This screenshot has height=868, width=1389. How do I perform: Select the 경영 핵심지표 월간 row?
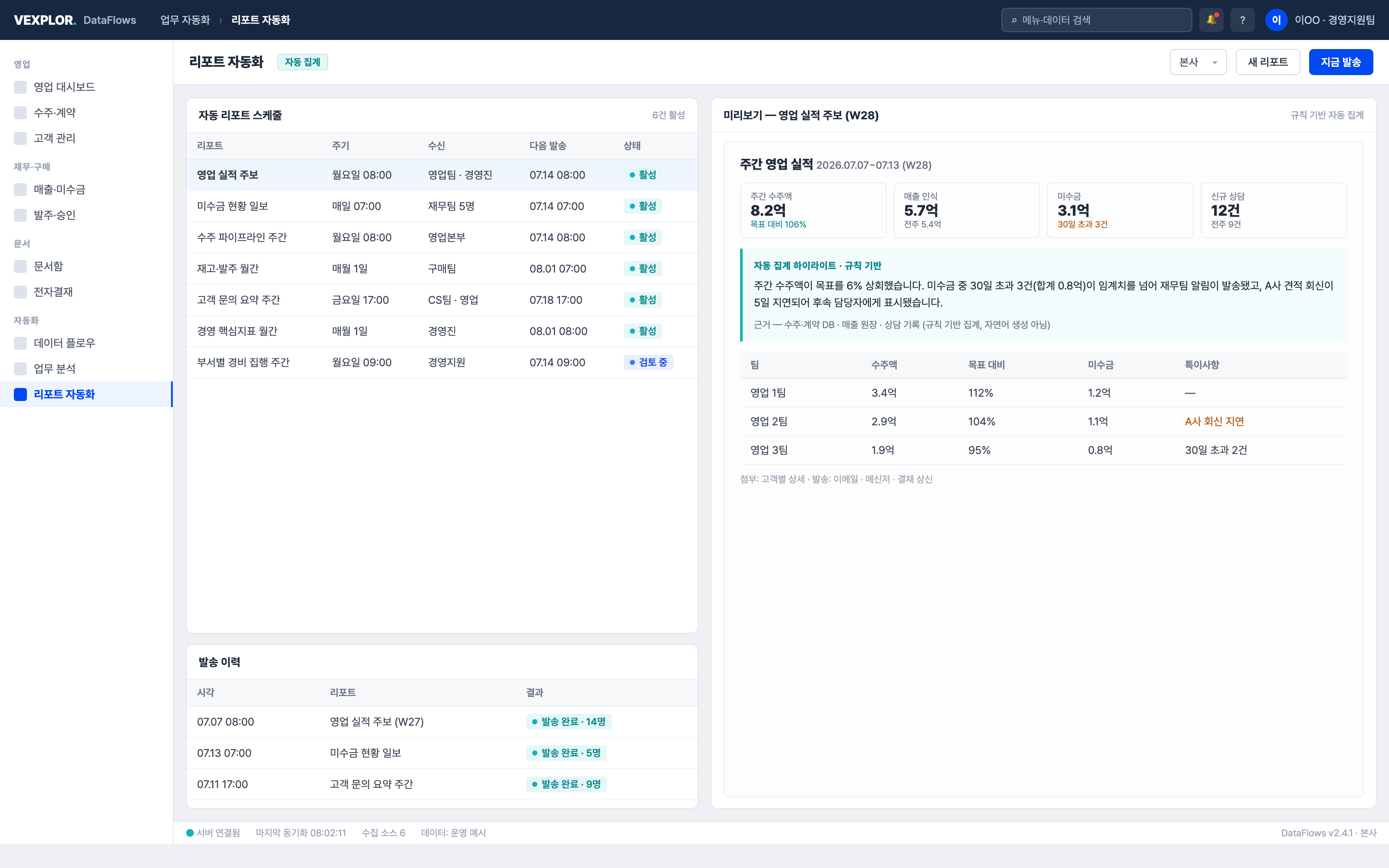(x=442, y=331)
